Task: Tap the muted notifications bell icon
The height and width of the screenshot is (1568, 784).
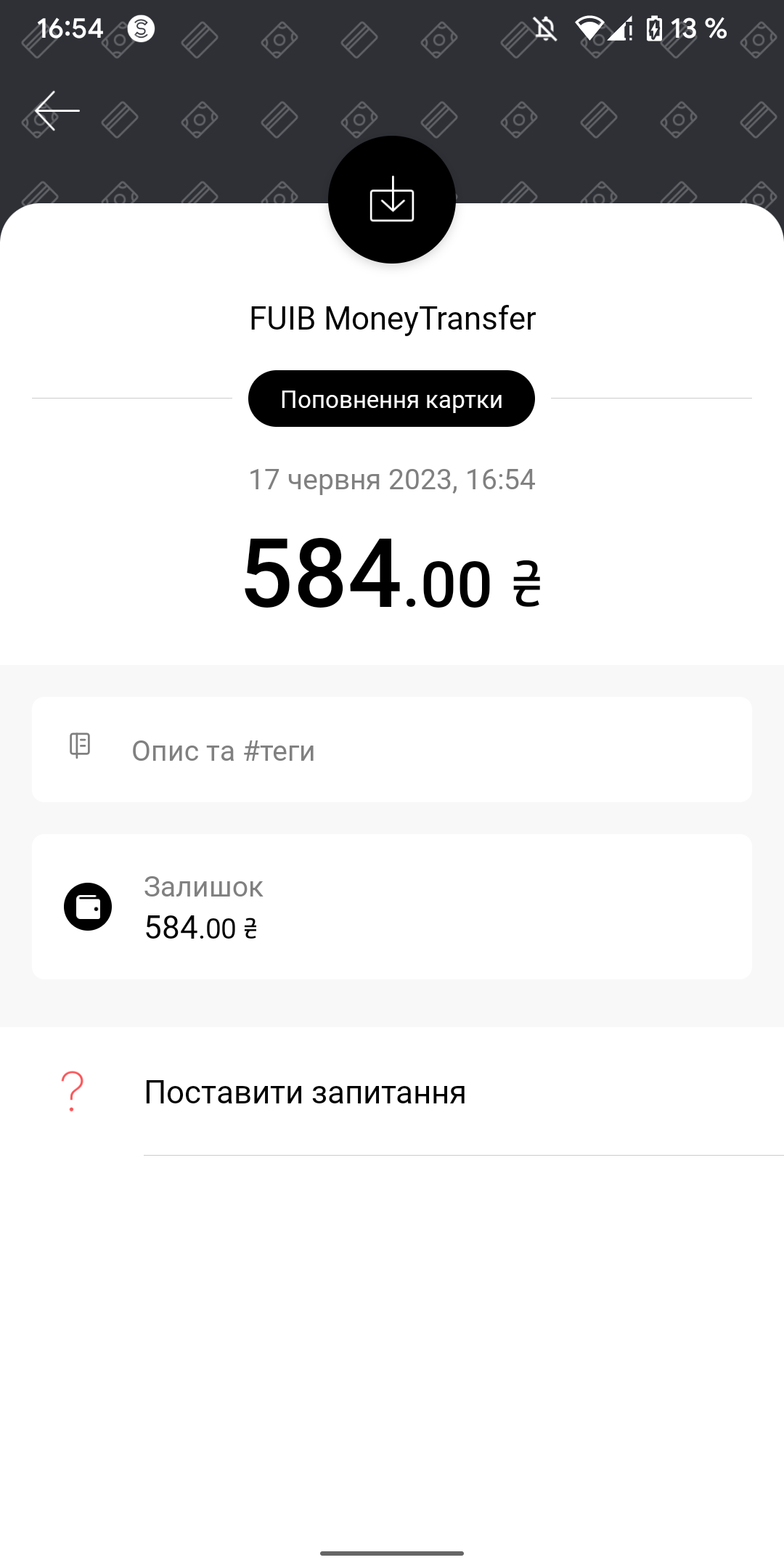Action: pos(545,29)
